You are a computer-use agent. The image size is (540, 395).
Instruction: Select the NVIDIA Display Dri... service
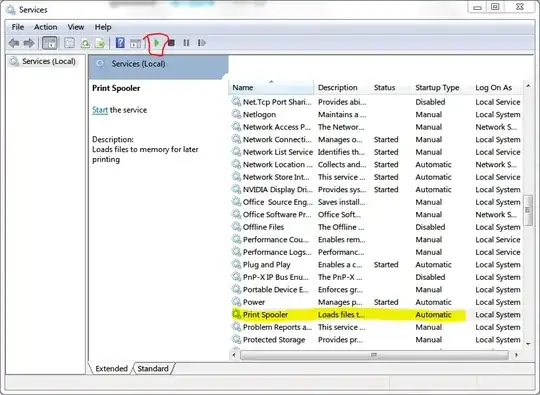pyautogui.click(x=278, y=189)
